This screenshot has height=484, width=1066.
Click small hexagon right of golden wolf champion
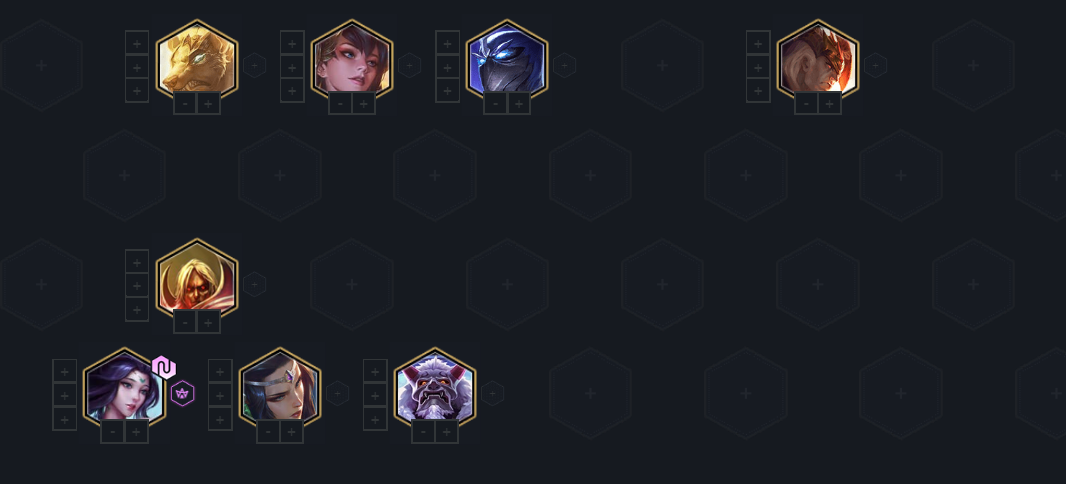(x=254, y=65)
